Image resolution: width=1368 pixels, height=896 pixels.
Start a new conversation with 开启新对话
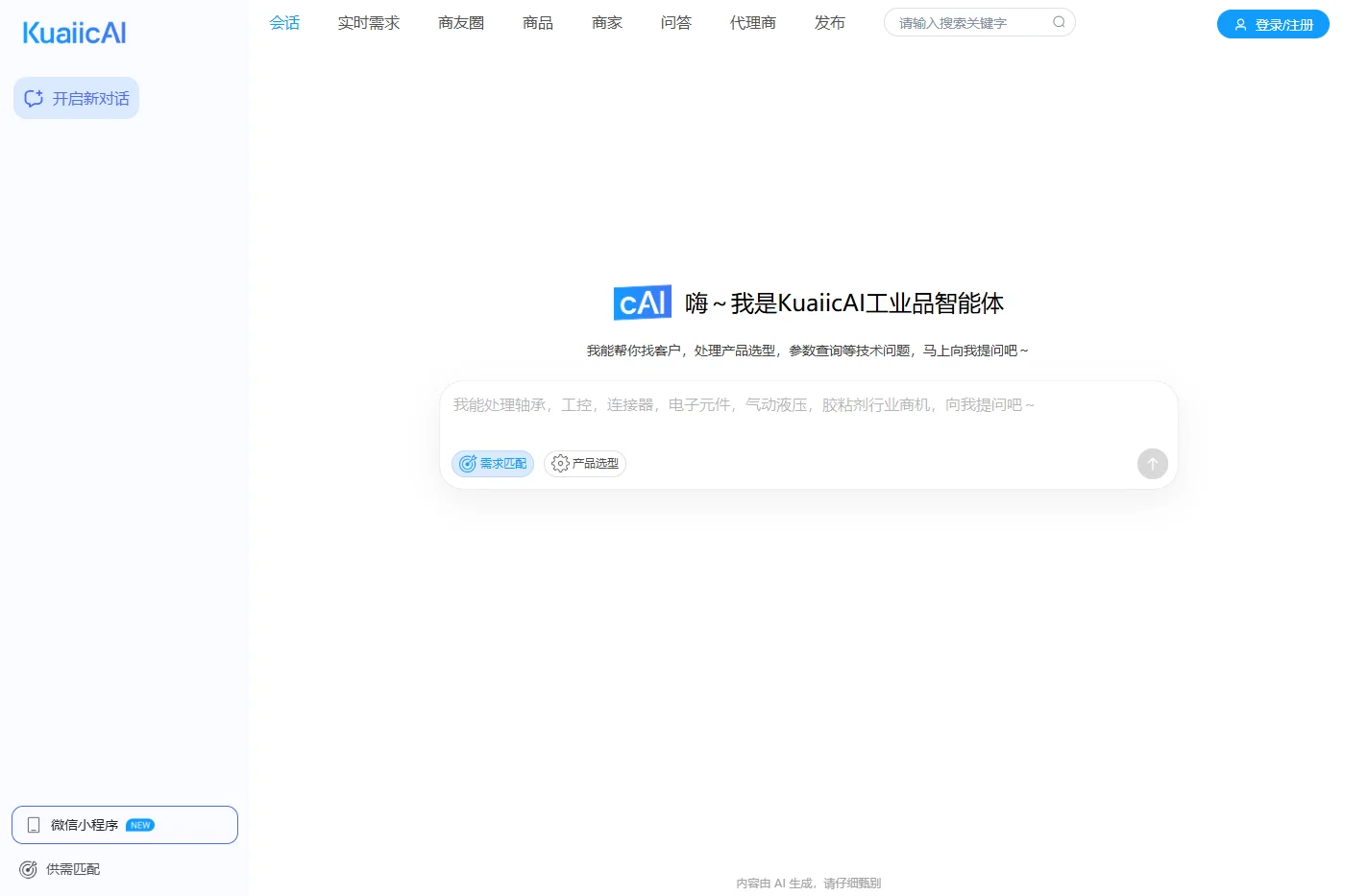click(76, 98)
